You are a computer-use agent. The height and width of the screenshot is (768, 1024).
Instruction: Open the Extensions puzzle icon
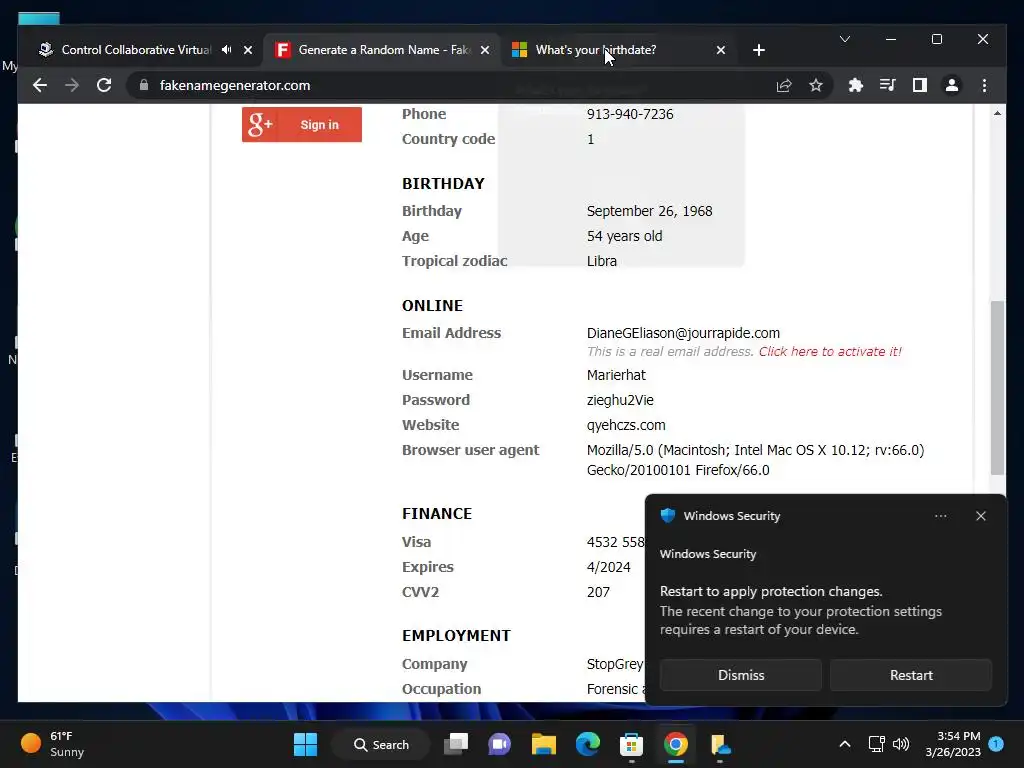[x=856, y=86]
